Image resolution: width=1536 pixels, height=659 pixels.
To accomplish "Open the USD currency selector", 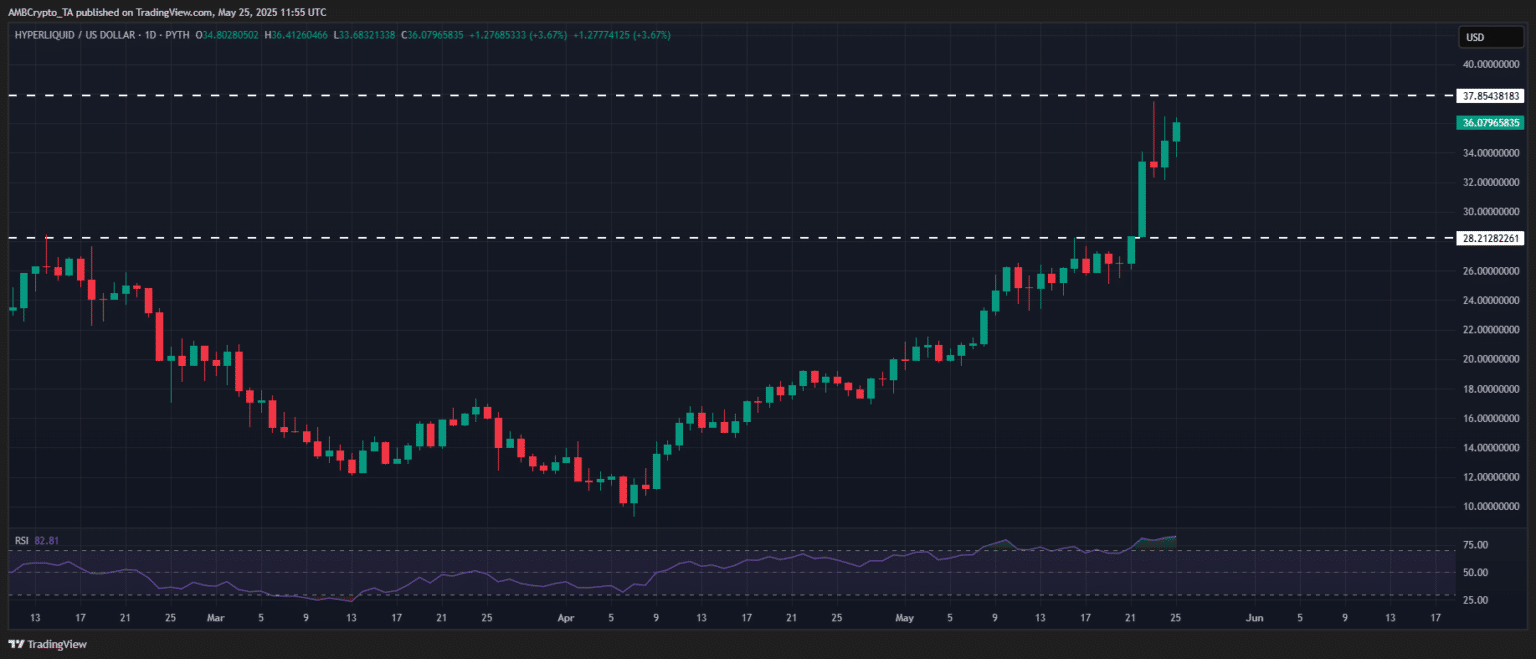I will [x=1474, y=38].
